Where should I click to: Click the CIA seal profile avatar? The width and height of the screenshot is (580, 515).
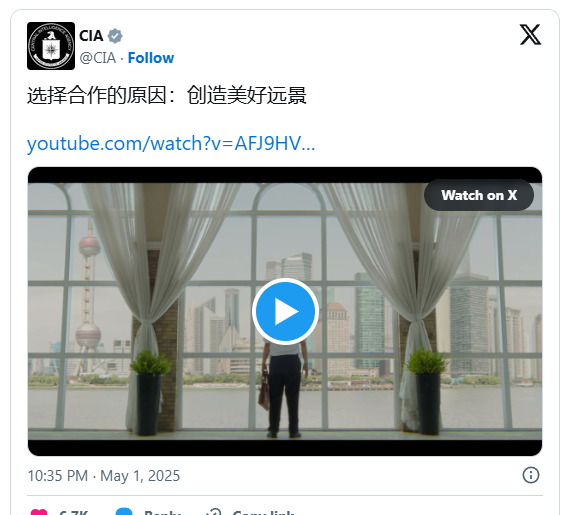[x=51, y=46]
